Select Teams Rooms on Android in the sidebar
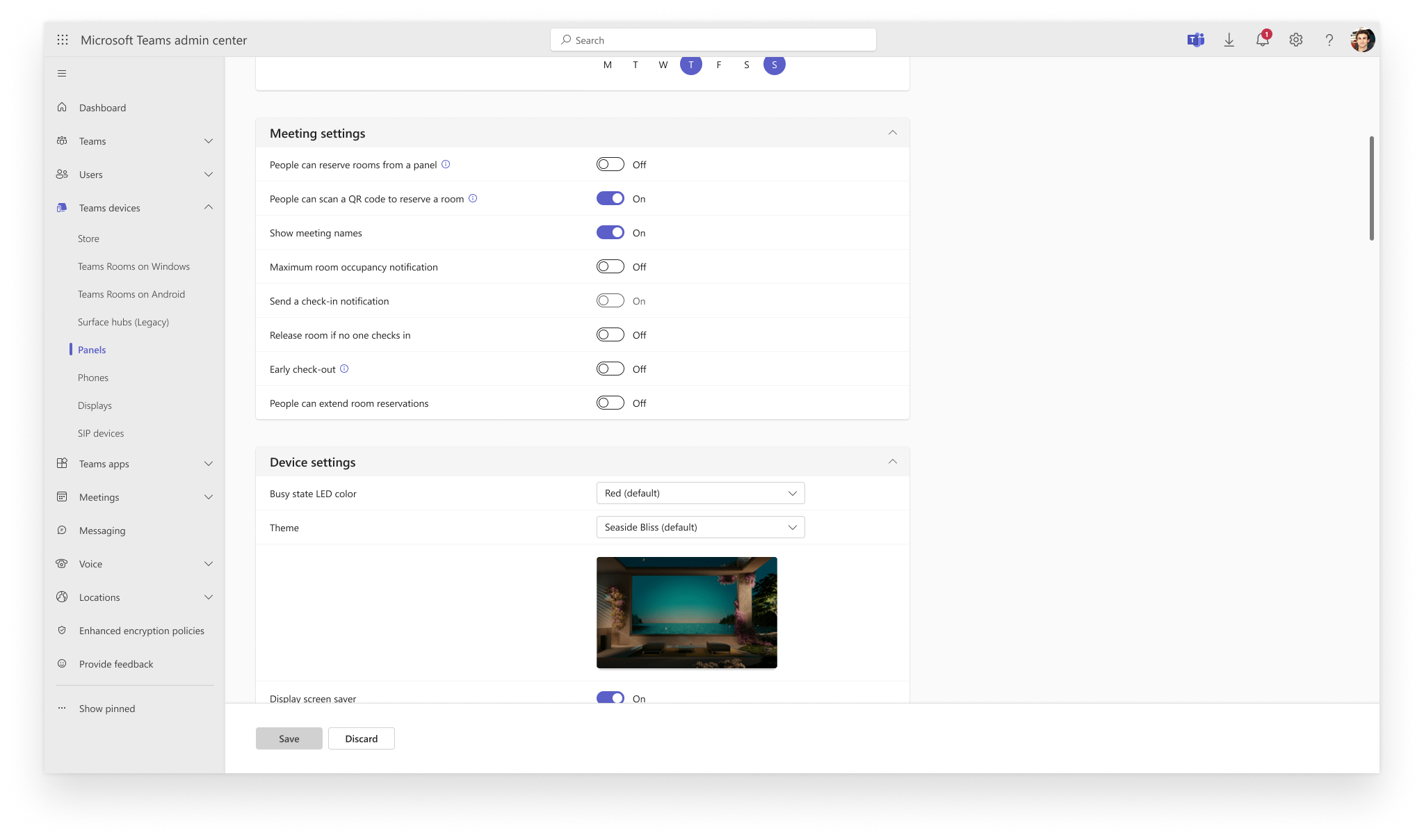 pos(131,294)
